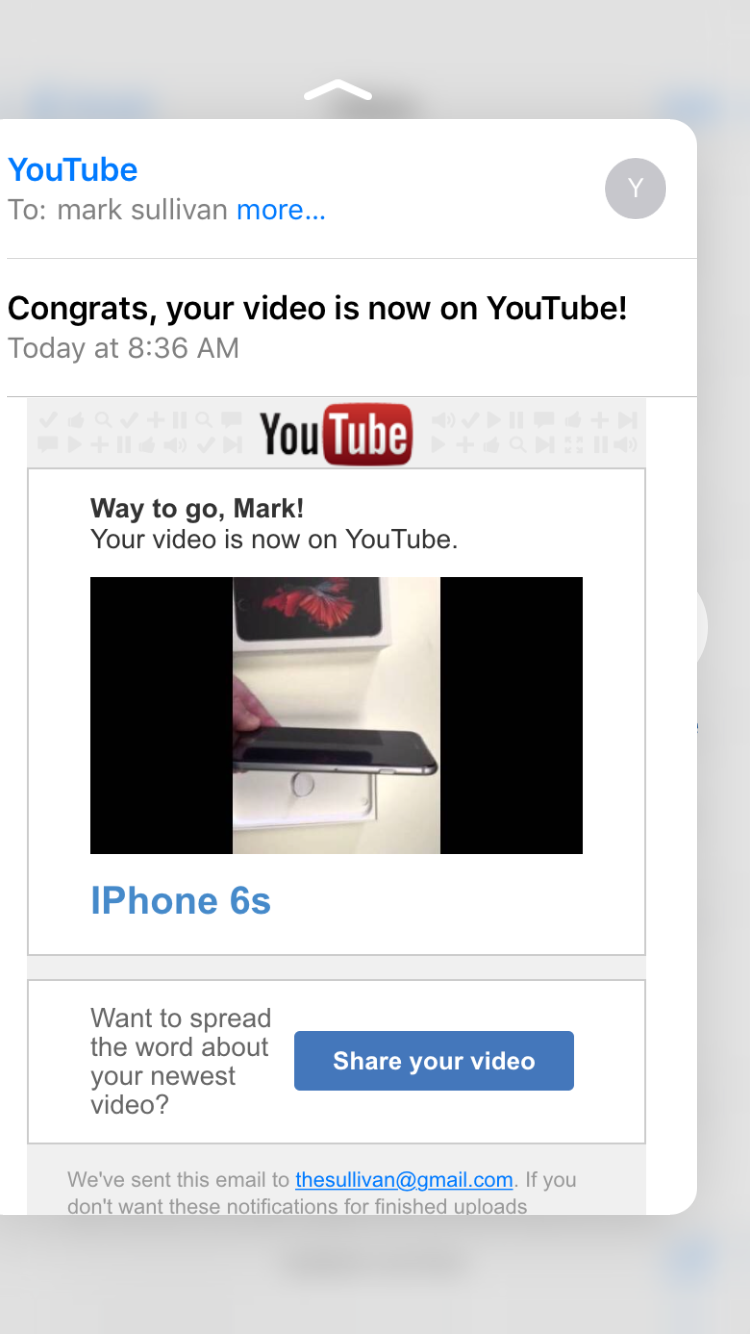Tap the blurred Edit button behind the preview
The image size is (750, 1334).
(x=690, y=104)
